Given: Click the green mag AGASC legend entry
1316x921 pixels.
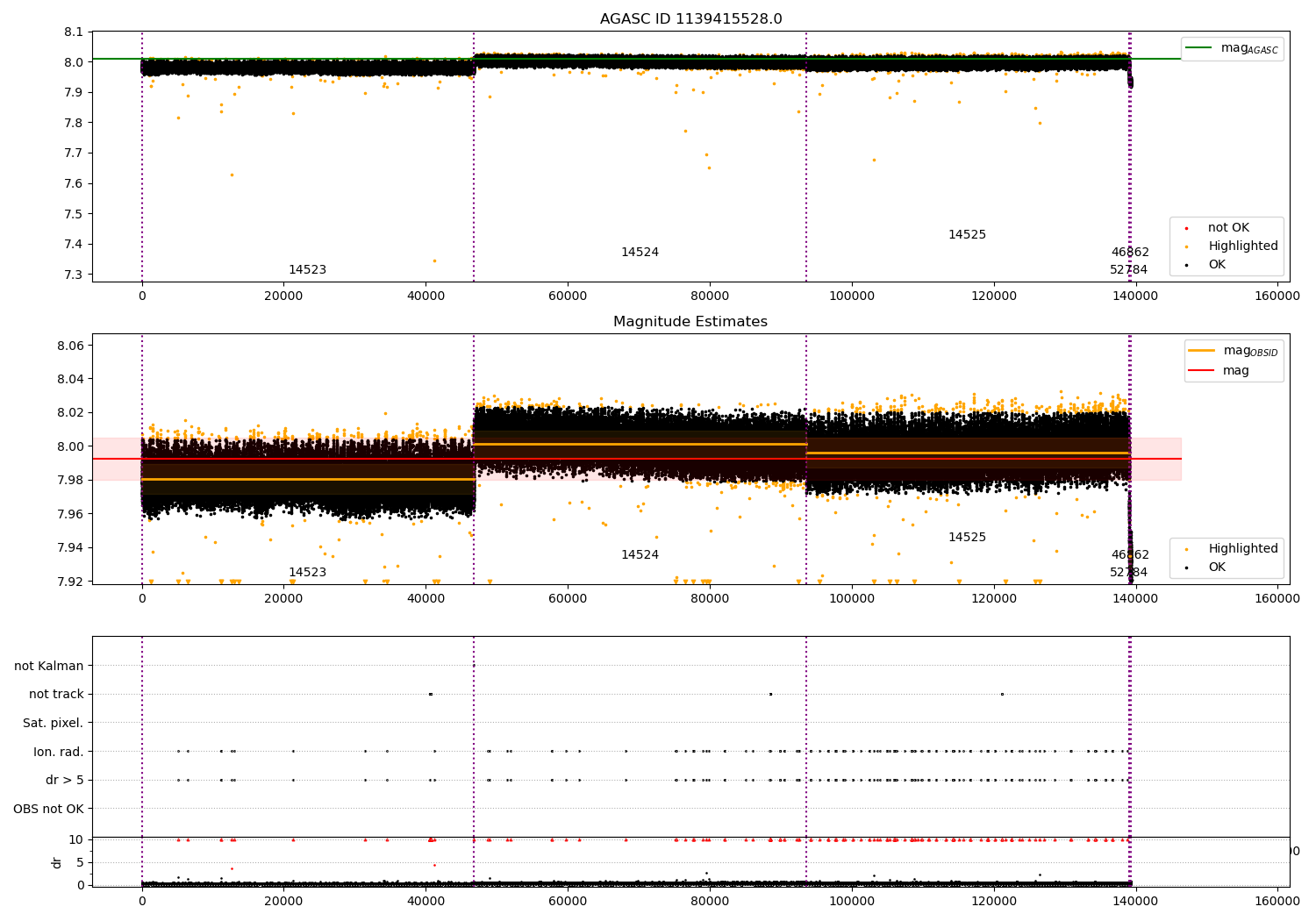Looking at the screenshot, I should coord(1232,49).
